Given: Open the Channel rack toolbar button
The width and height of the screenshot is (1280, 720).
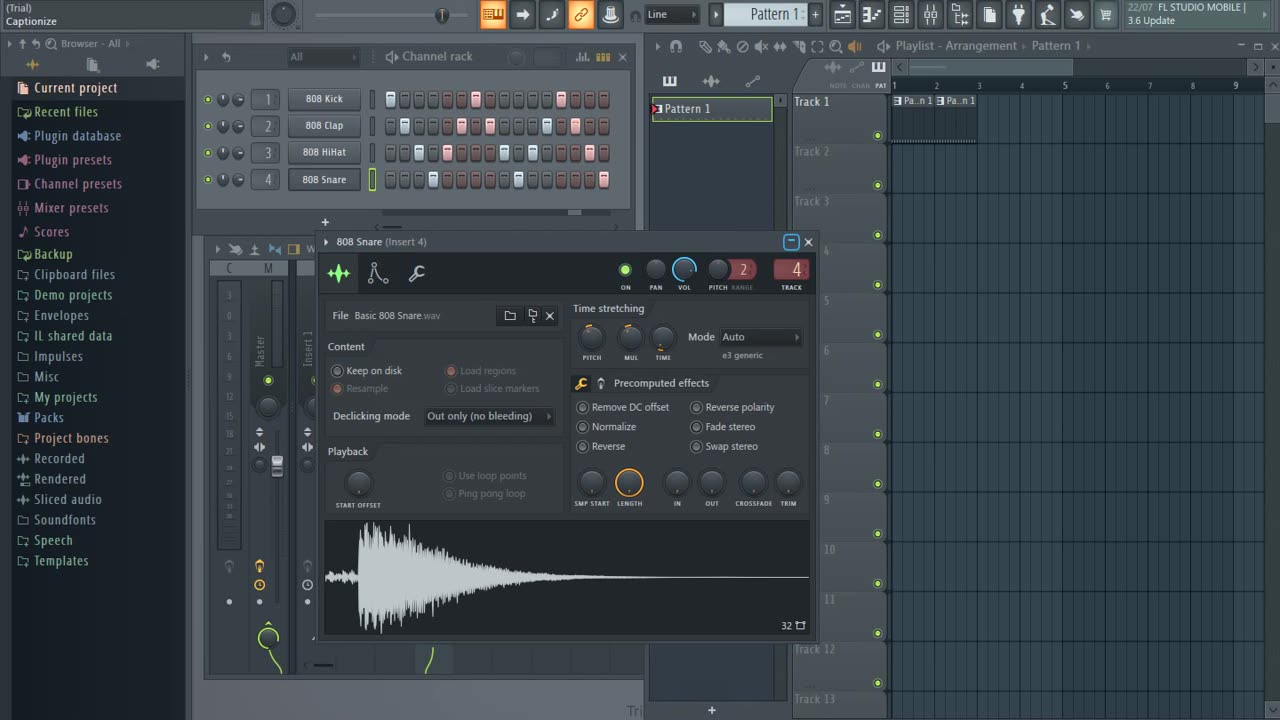Looking at the screenshot, I should click(901, 14).
